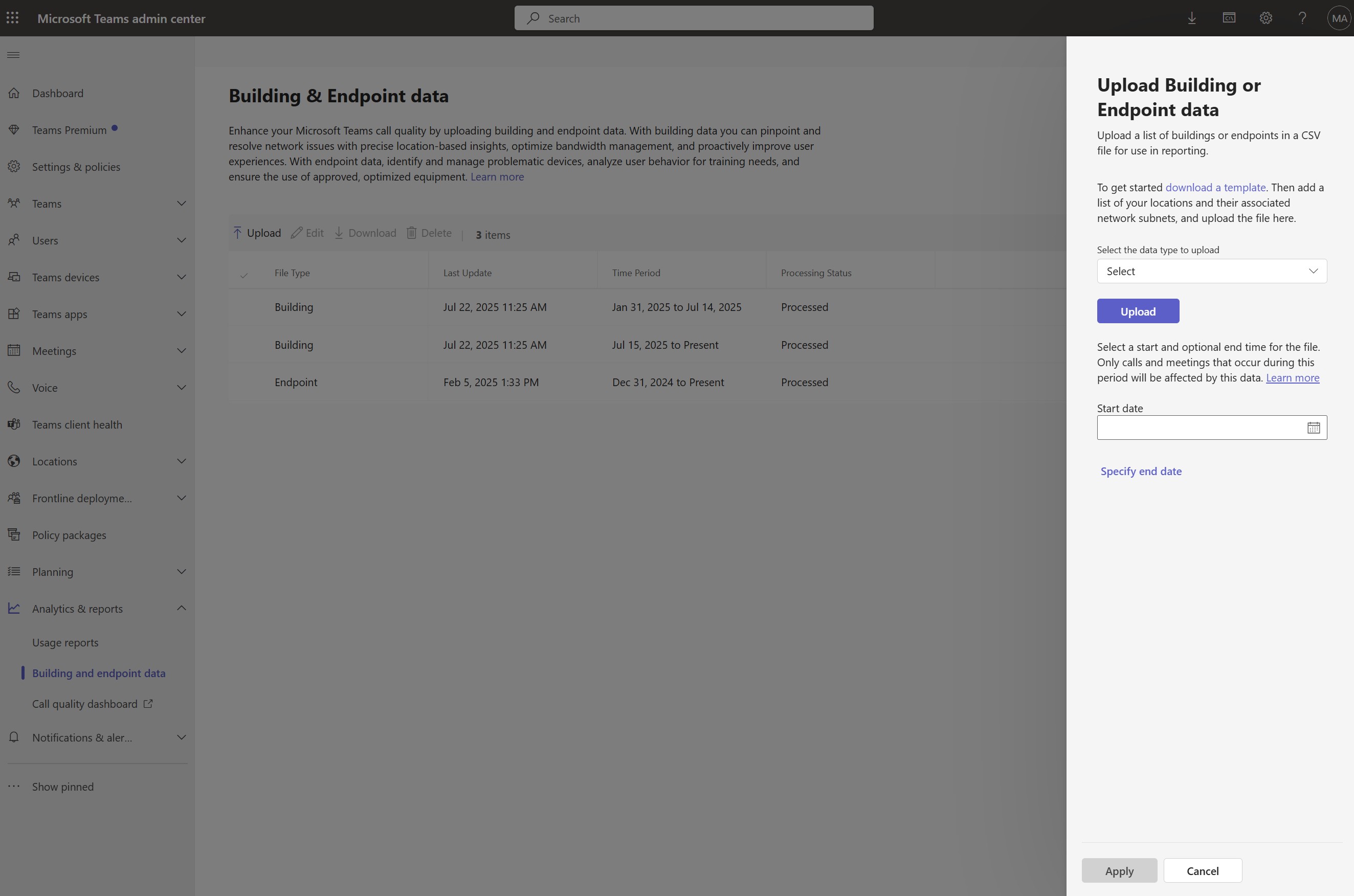Click the Teams devices sidebar icon
Viewport: 1354px width, 896px height.
pyautogui.click(x=14, y=277)
